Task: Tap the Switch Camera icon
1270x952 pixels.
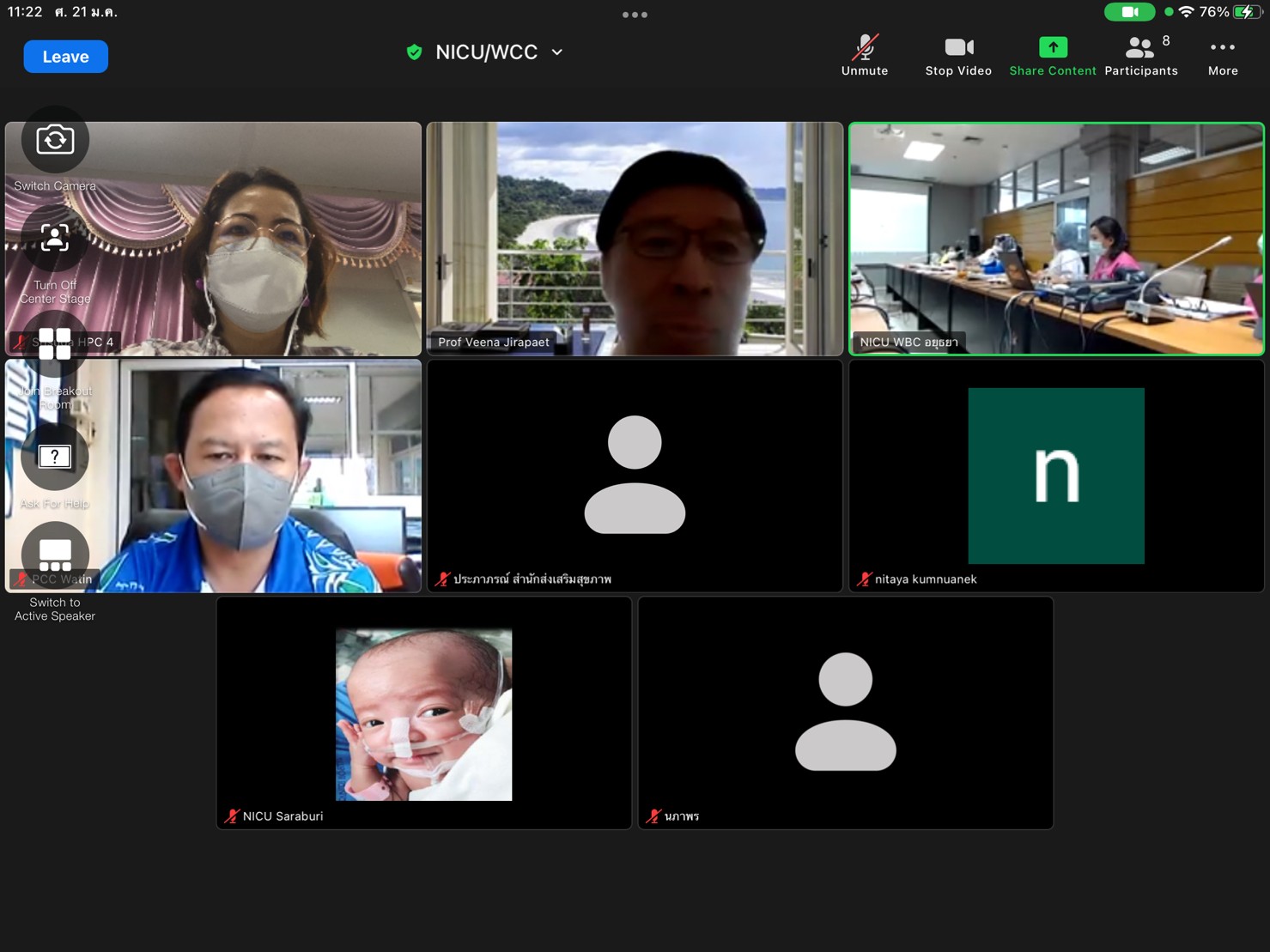Action: pos(55,140)
